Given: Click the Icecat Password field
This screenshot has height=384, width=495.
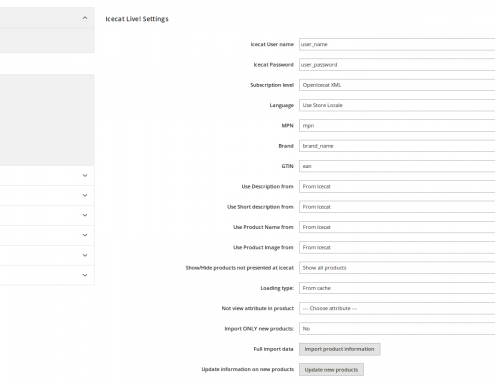Looking at the screenshot, I should pos(397,65).
